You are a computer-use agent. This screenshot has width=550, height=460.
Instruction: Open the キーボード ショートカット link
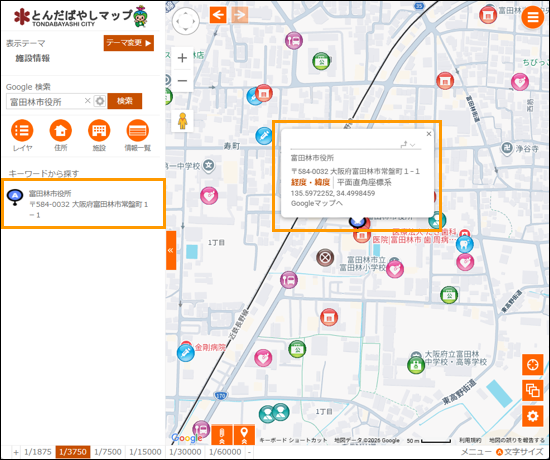[293, 440]
